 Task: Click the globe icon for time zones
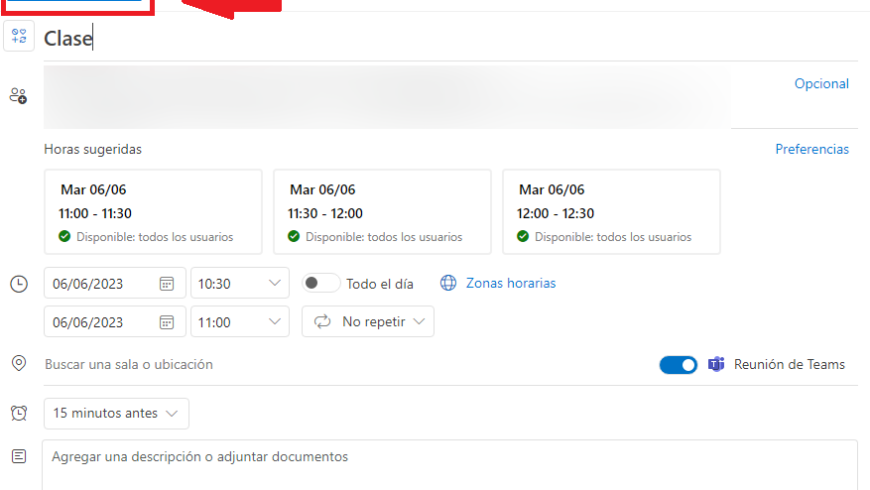point(448,283)
